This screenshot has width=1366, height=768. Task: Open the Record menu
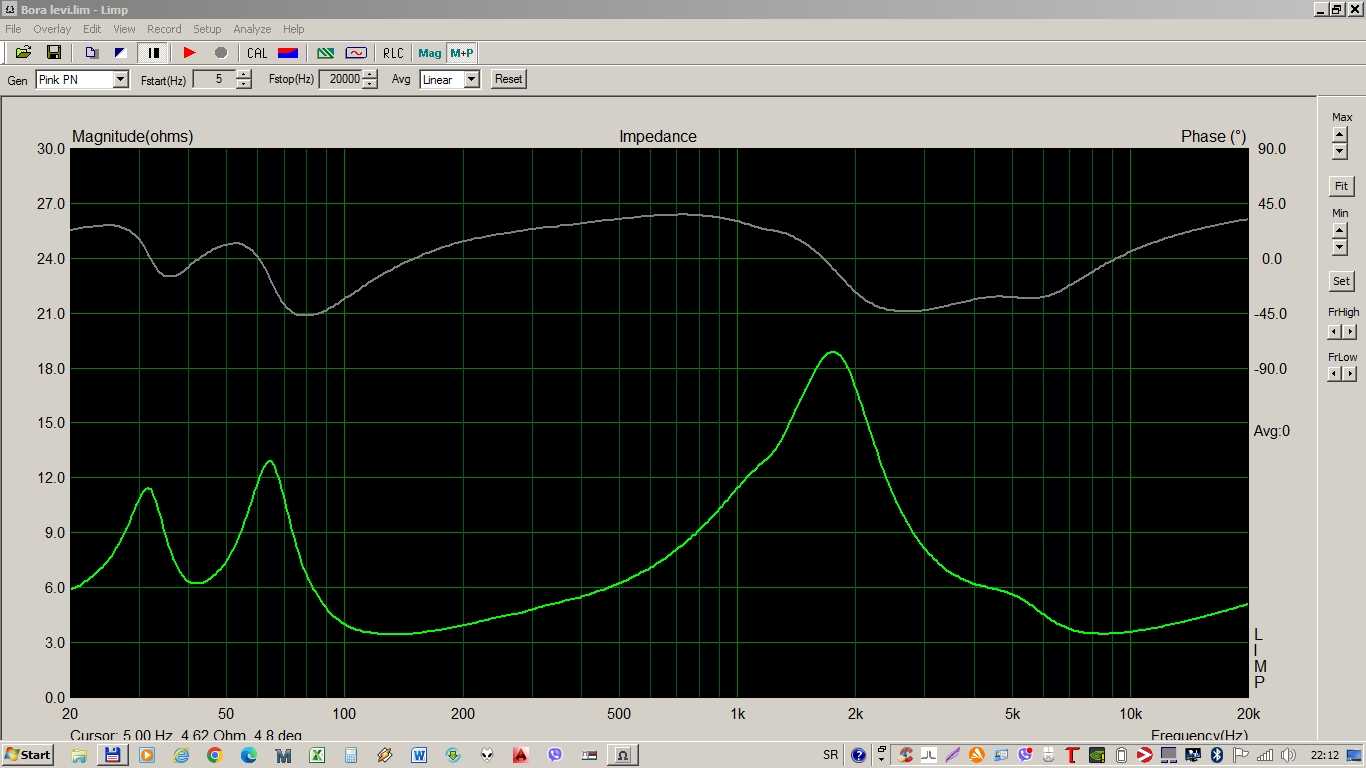click(x=164, y=29)
